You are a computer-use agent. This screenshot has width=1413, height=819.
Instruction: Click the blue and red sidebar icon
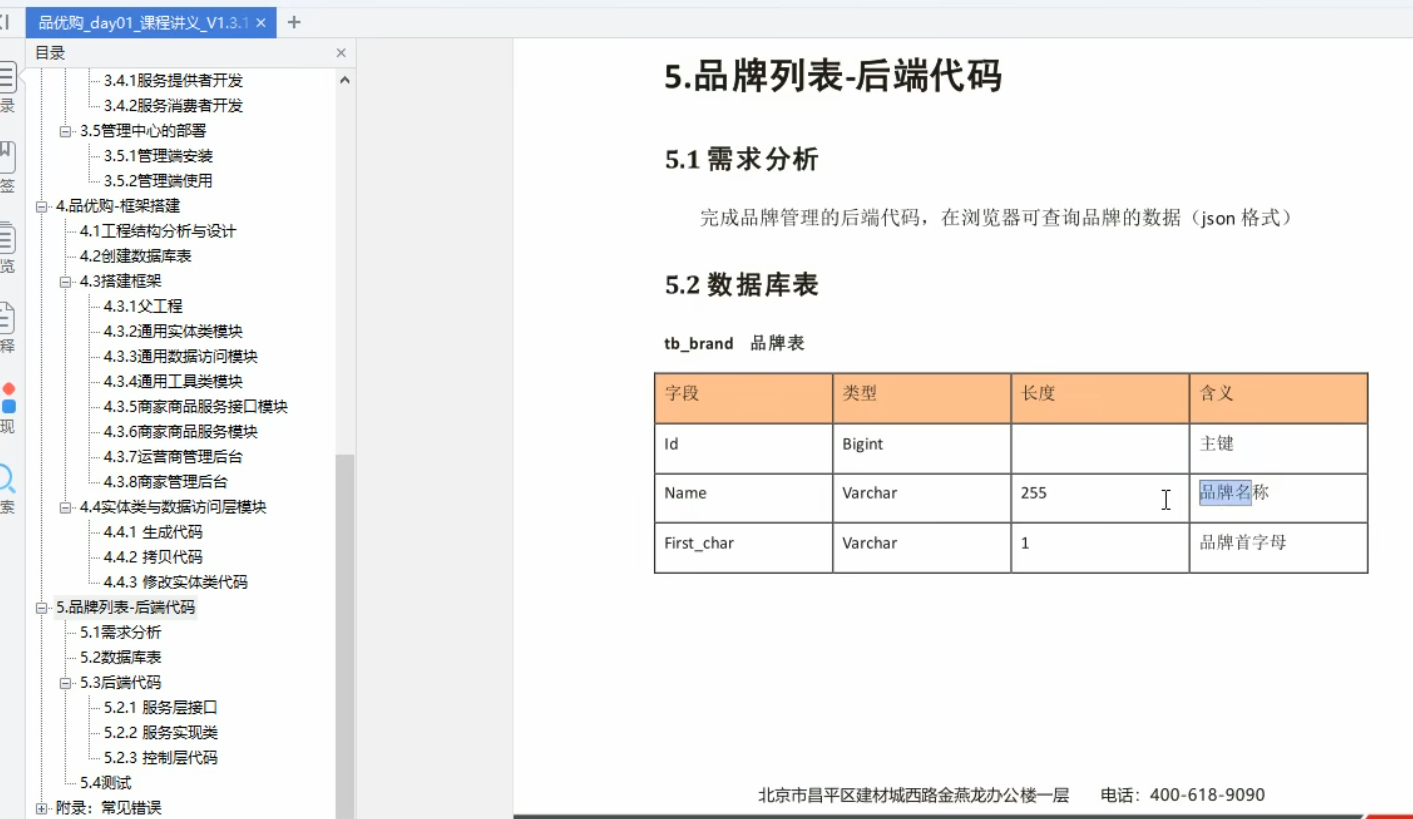[8, 398]
